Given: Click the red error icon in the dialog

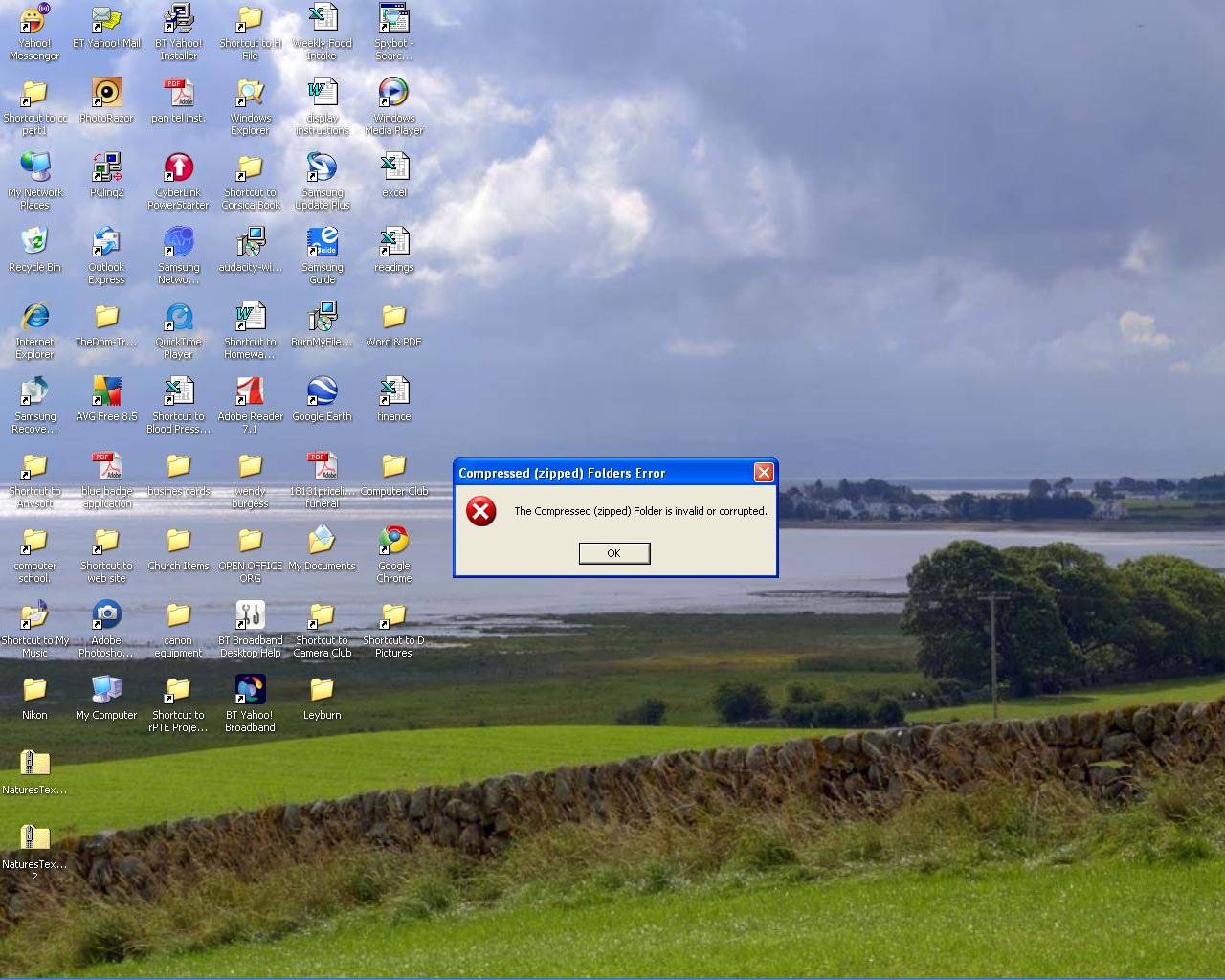Looking at the screenshot, I should (480, 511).
